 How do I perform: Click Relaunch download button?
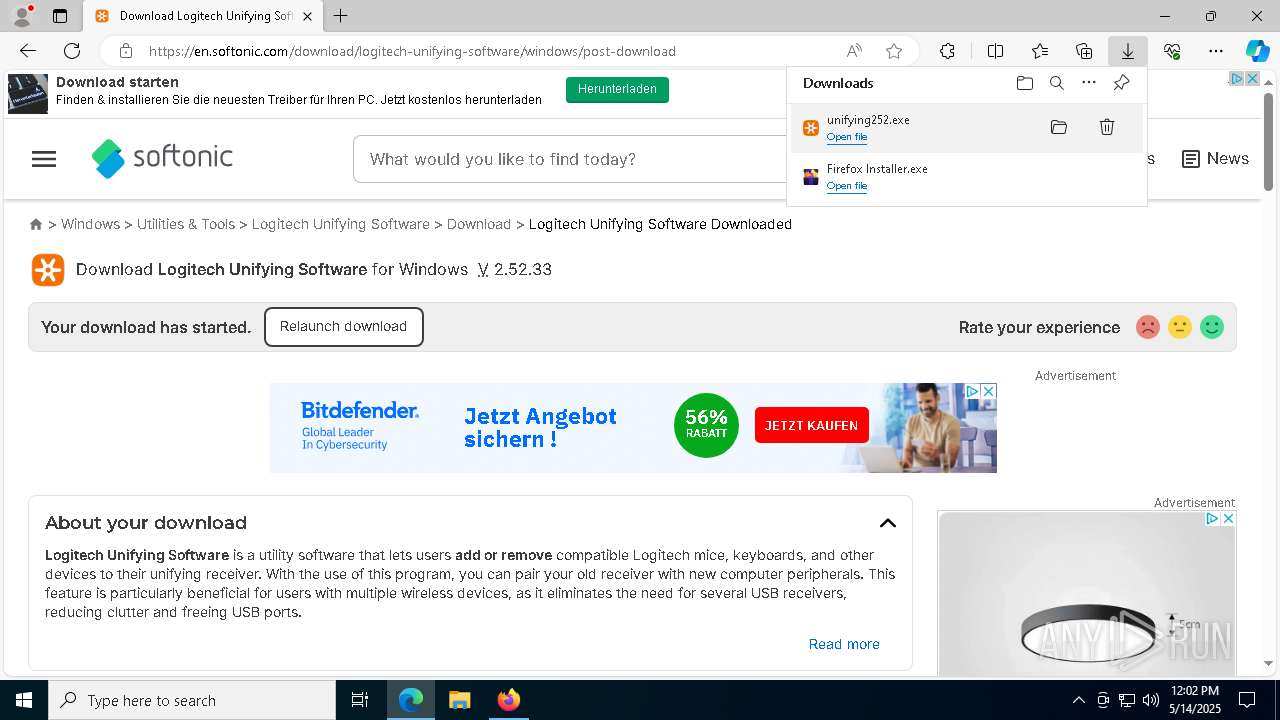click(344, 327)
